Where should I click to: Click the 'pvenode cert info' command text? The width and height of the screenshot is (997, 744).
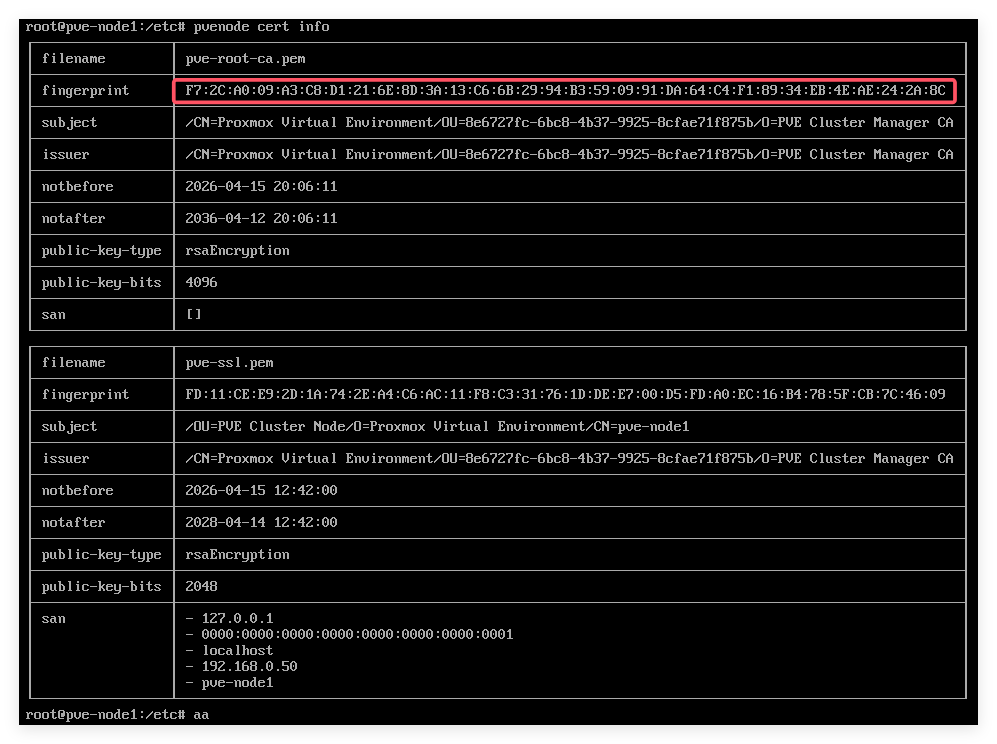(x=261, y=27)
